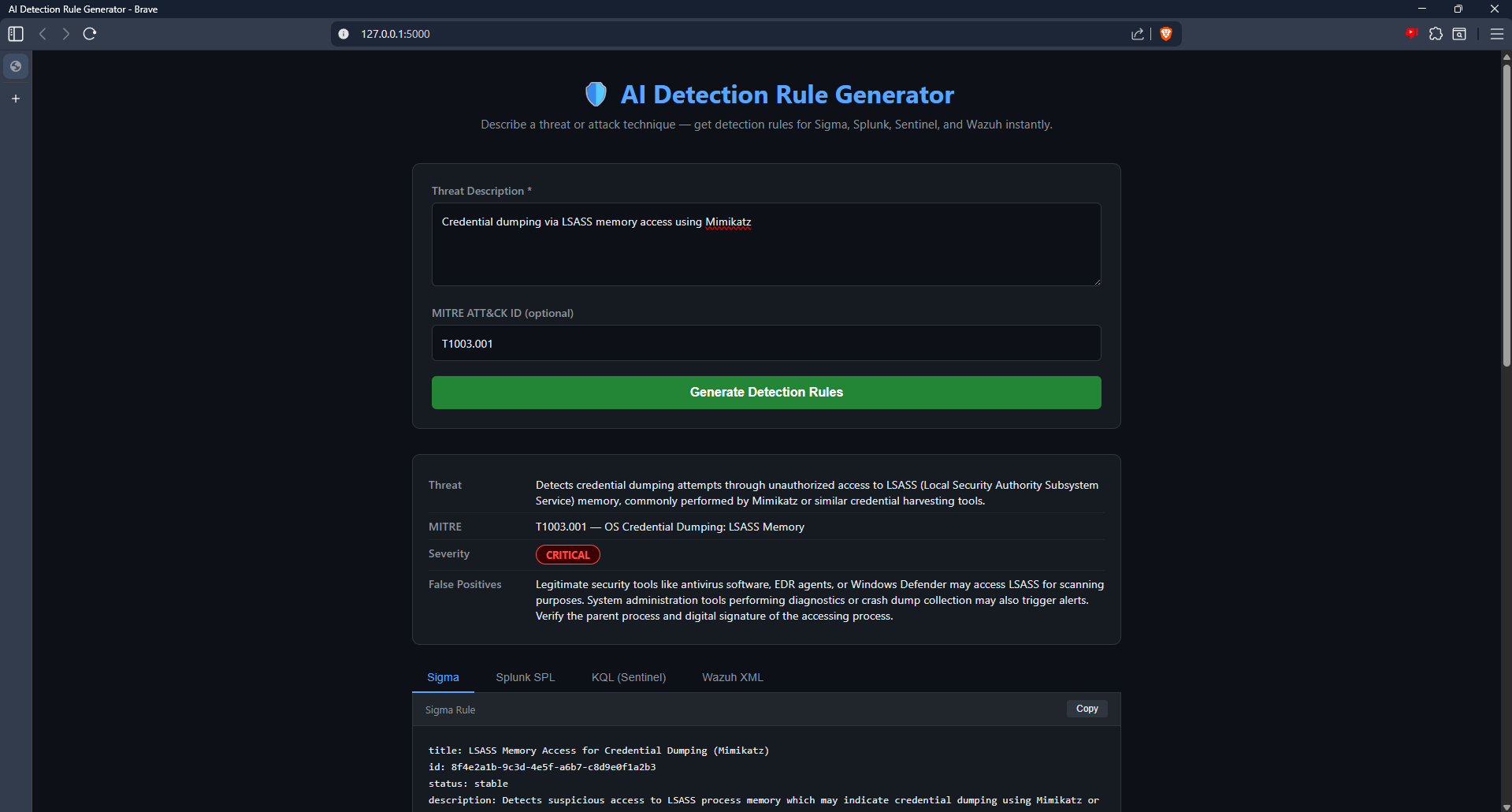Switch to the Wazuh XML tab
Screen dimensions: 1512x812
coord(733,677)
